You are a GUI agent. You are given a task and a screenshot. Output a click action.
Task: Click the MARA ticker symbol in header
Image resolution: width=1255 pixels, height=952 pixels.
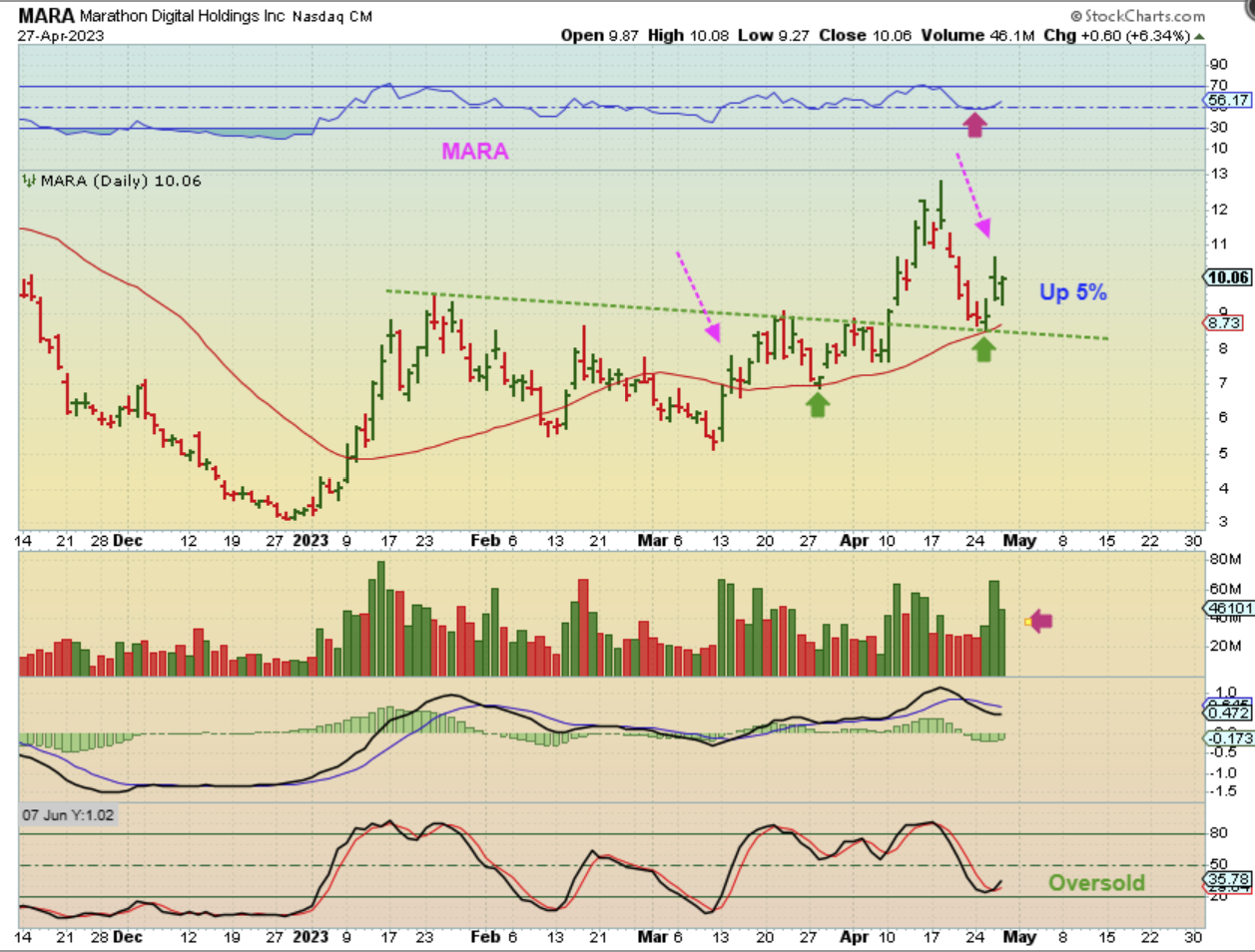click(x=47, y=16)
